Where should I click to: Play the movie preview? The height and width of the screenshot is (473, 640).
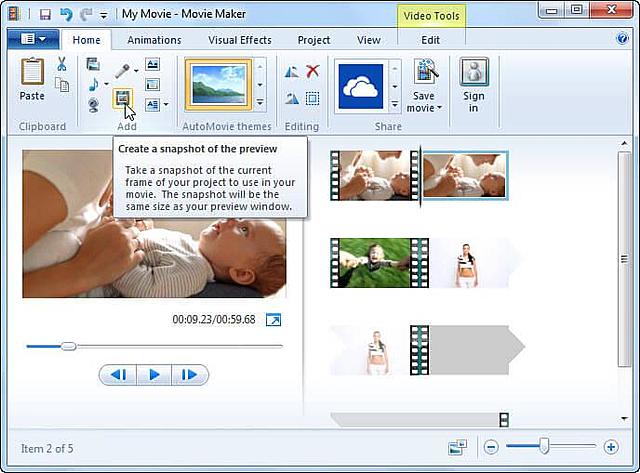click(x=154, y=375)
